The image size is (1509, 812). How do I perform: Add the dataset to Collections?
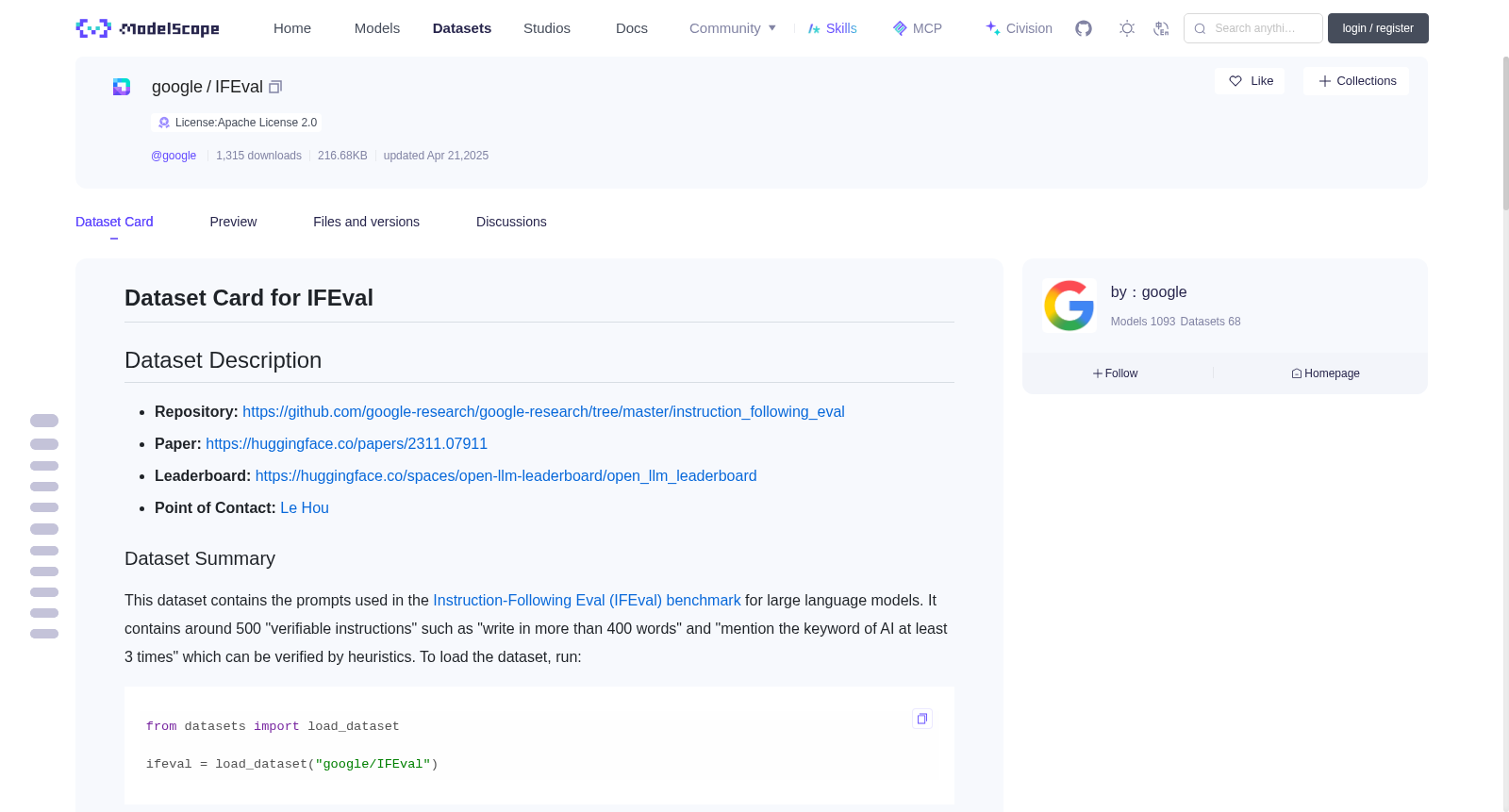[1356, 81]
